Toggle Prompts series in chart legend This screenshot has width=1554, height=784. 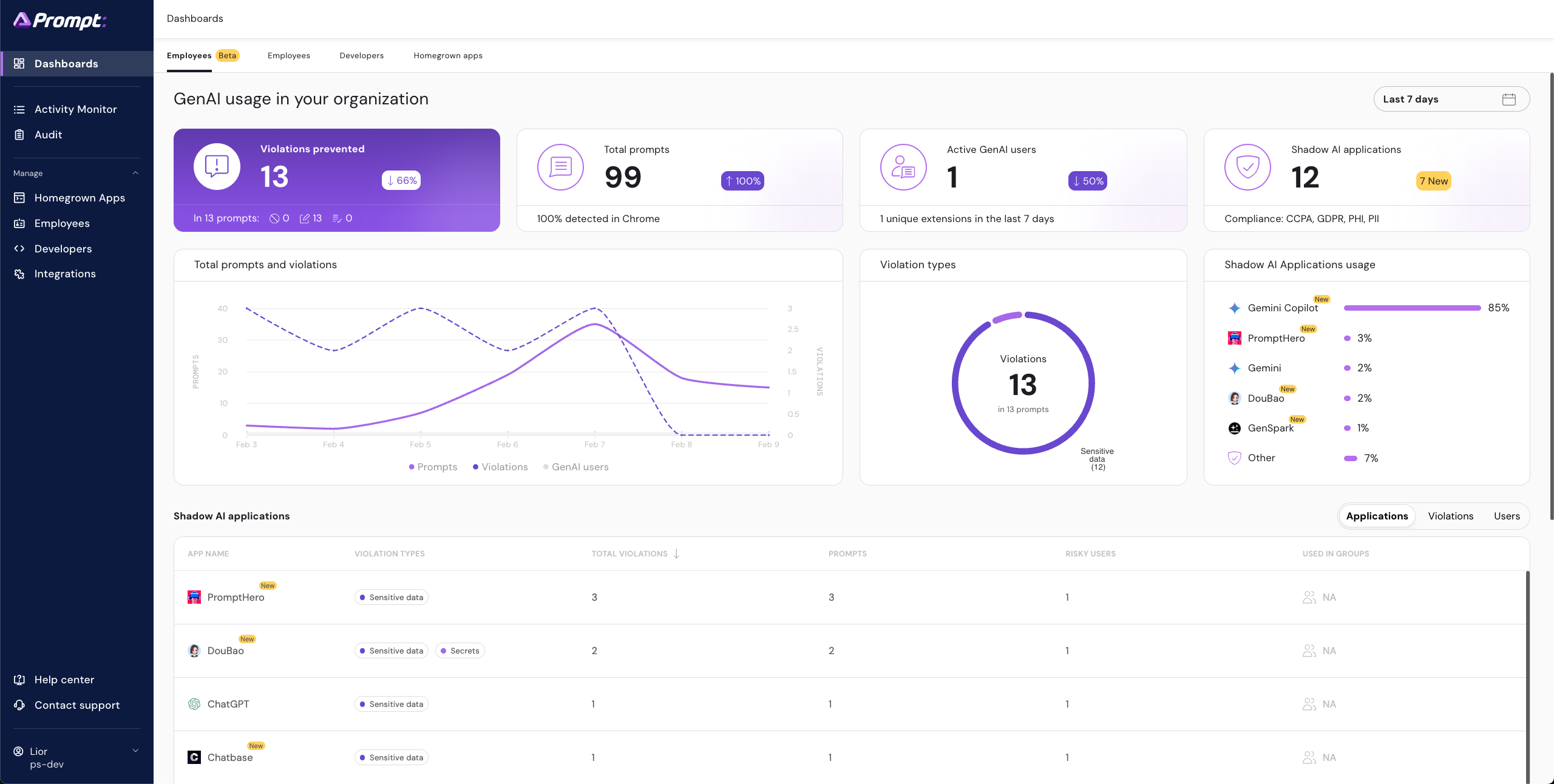[433, 467]
